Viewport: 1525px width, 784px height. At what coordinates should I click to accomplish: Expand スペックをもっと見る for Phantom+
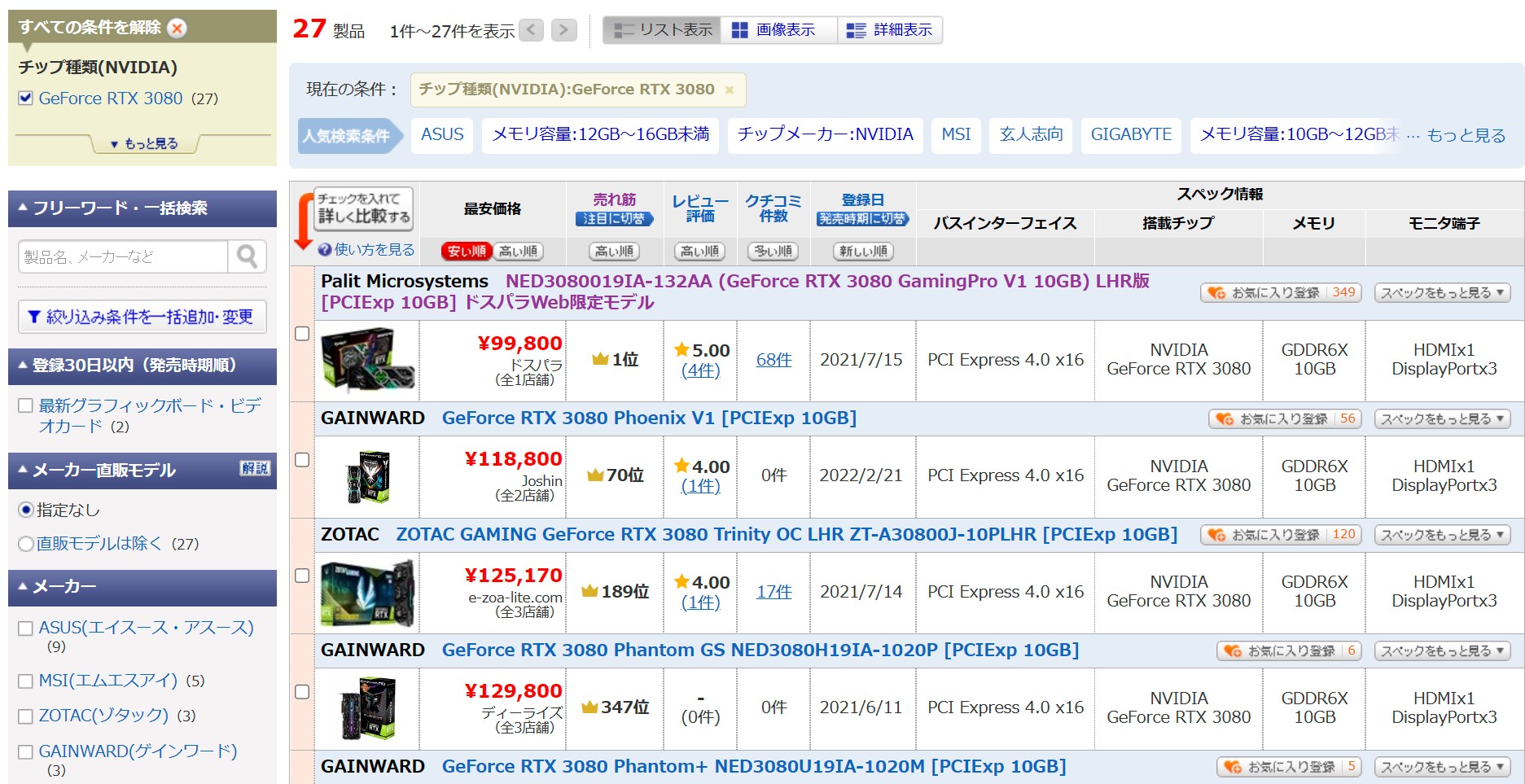[1442, 767]
